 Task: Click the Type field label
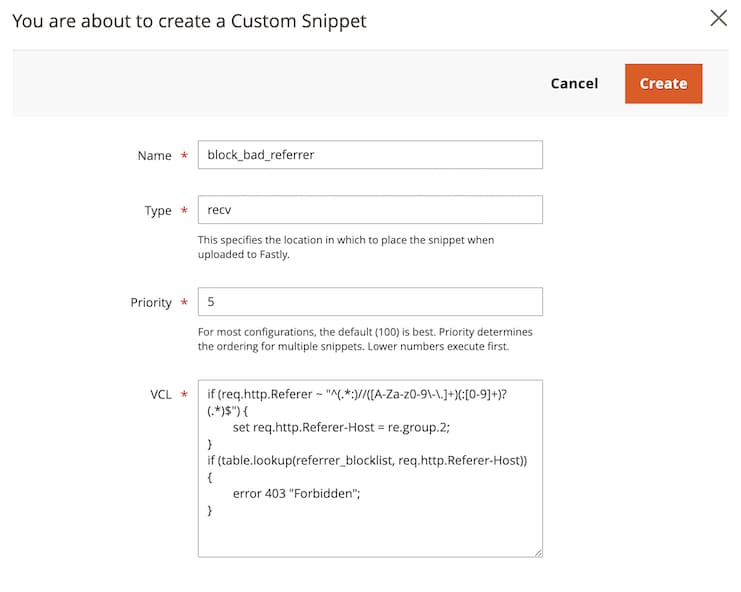click(158, 211)
